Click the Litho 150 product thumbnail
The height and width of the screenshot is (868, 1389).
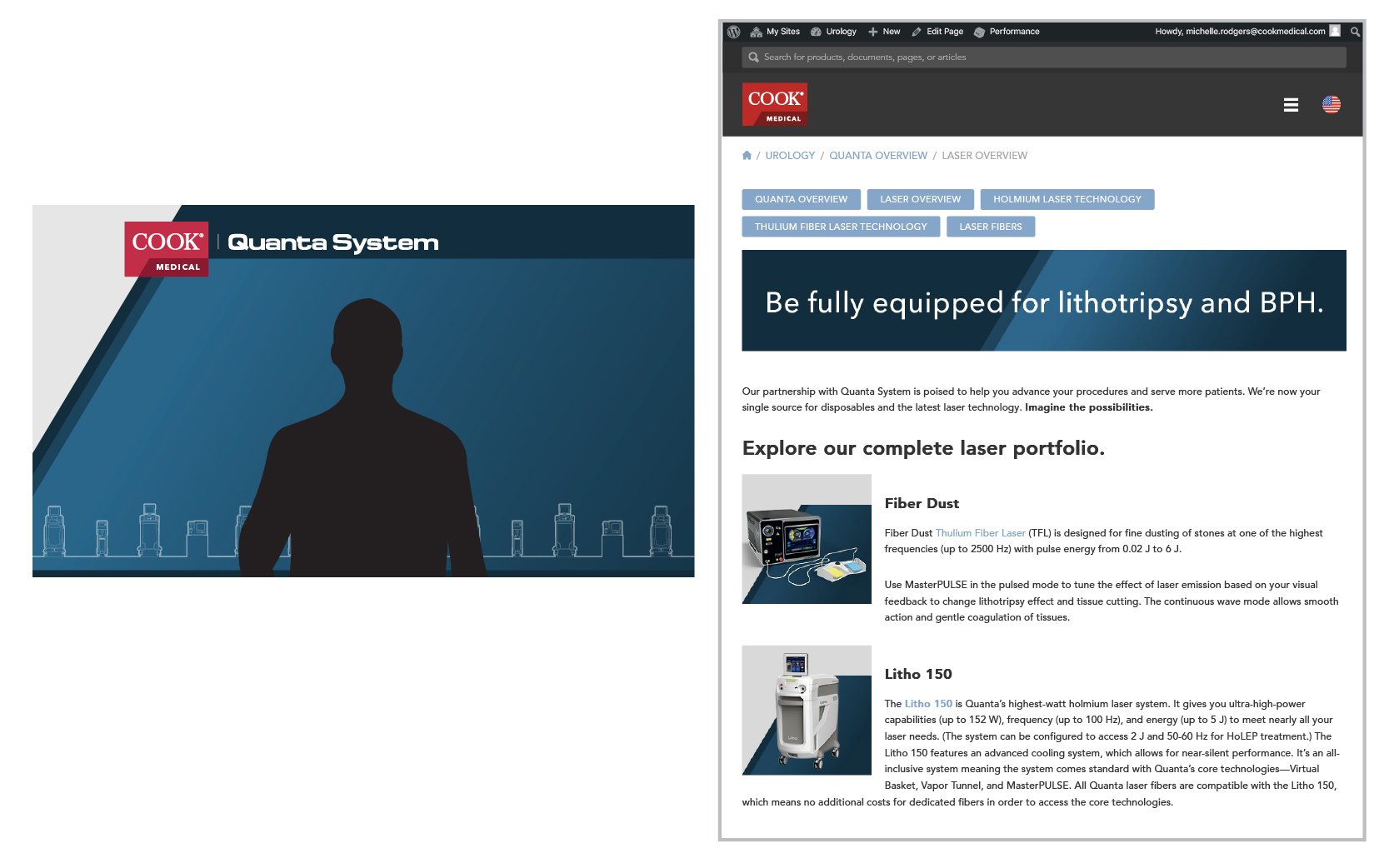tap(807, 710)
